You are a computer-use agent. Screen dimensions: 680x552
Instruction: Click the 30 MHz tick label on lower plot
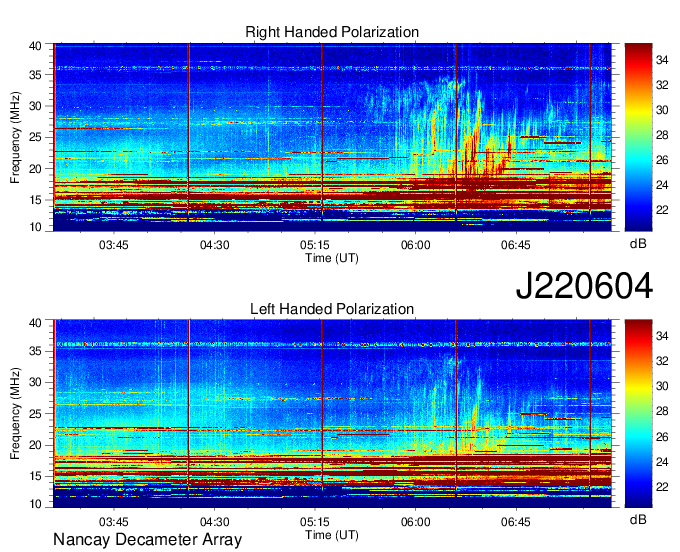35,382
